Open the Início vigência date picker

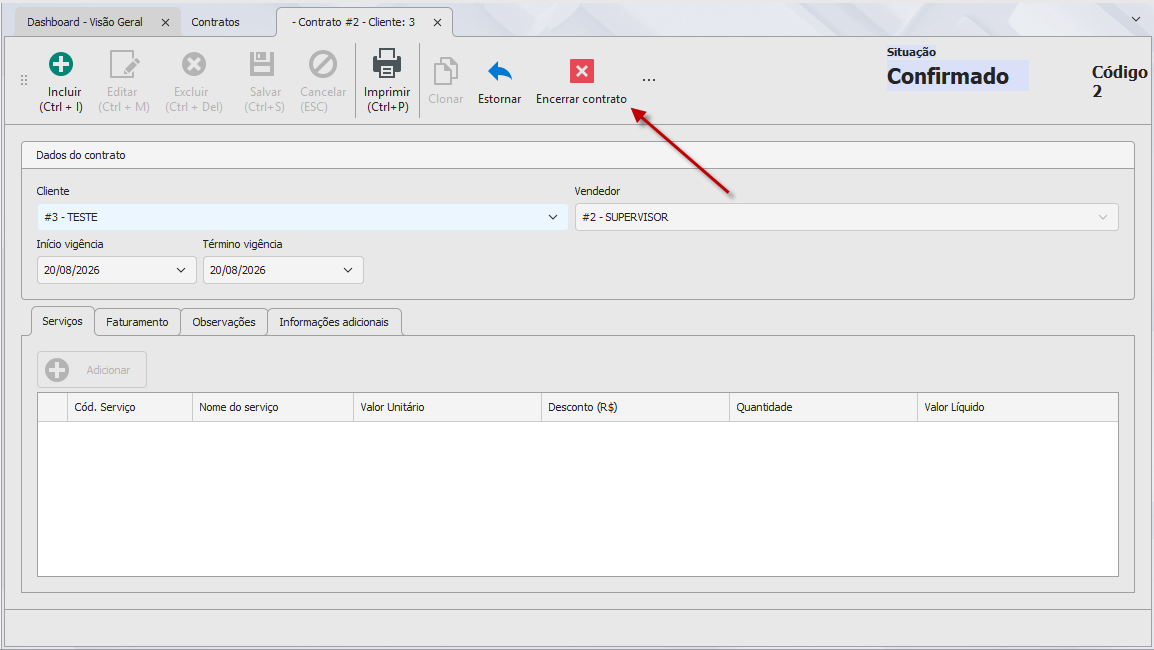point(181,270)
